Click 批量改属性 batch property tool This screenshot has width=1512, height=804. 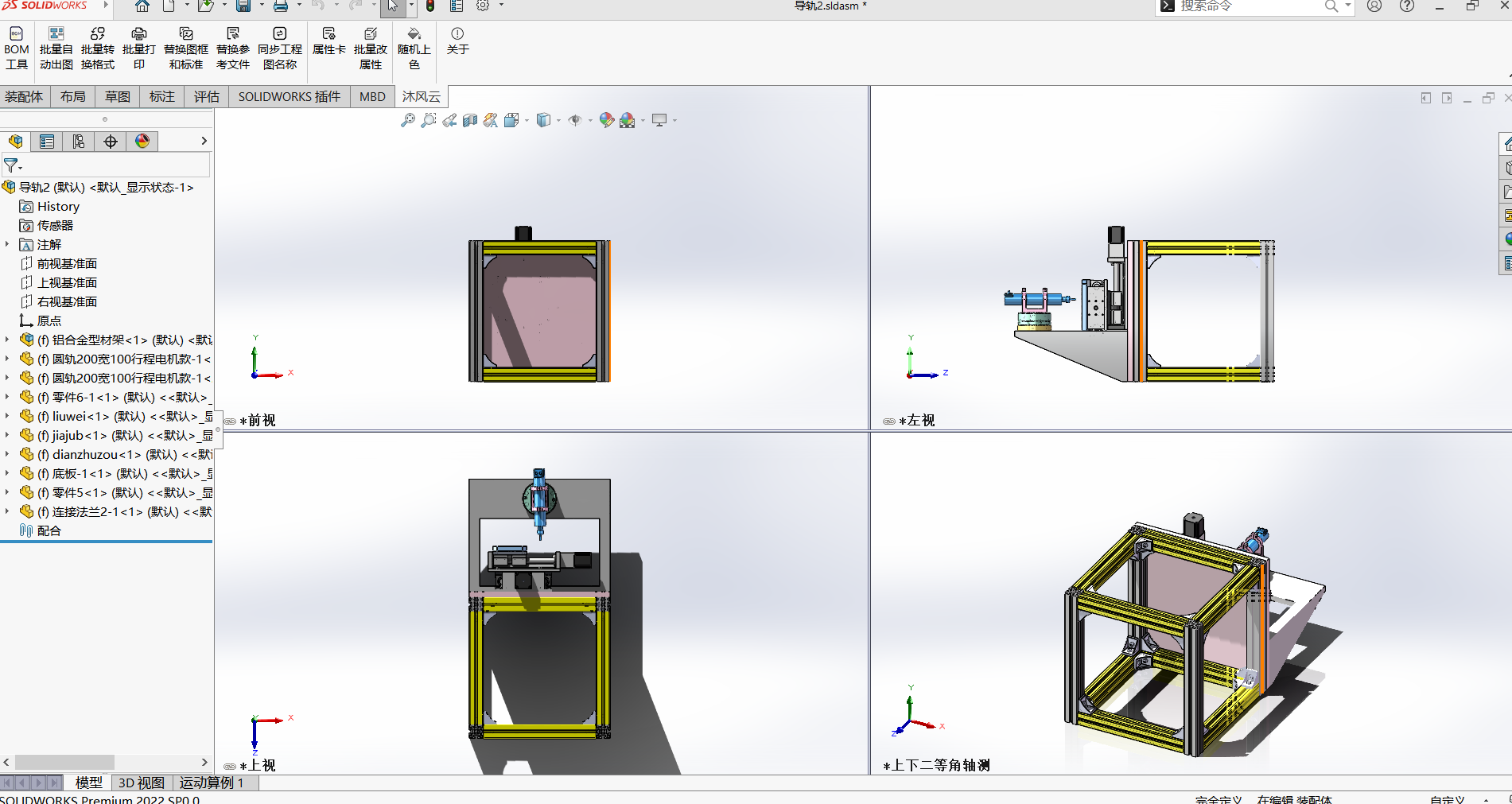pyautogui.click(x=371, y=48)
